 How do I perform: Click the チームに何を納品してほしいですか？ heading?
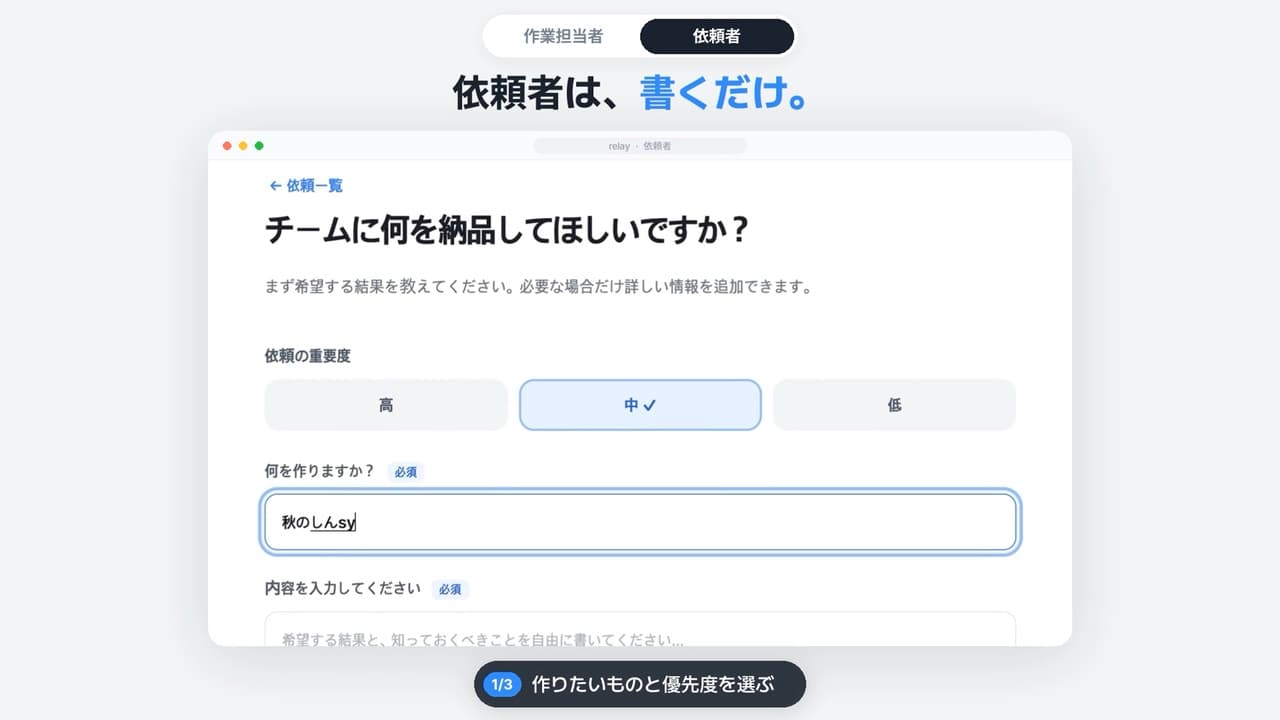point(507,231)
